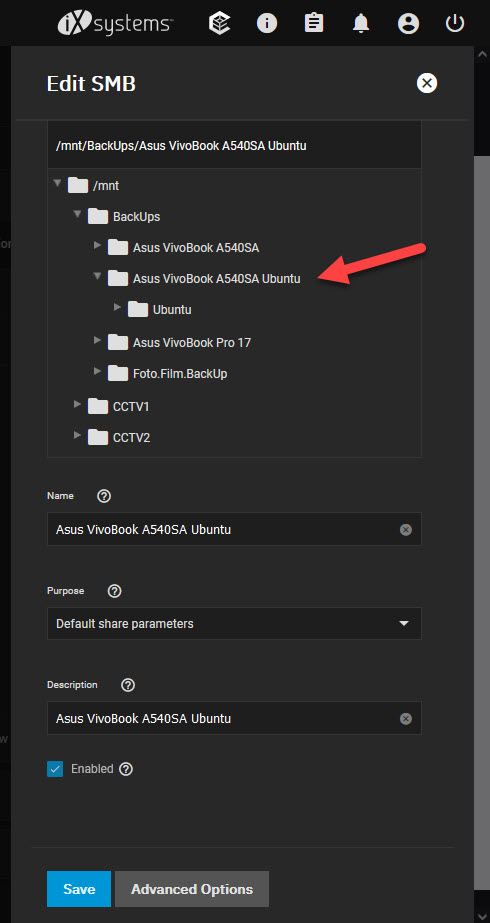This screenshot has width=490, height=923.
Task: Open the TrueCommand cube icon
Action: (220, 24)
